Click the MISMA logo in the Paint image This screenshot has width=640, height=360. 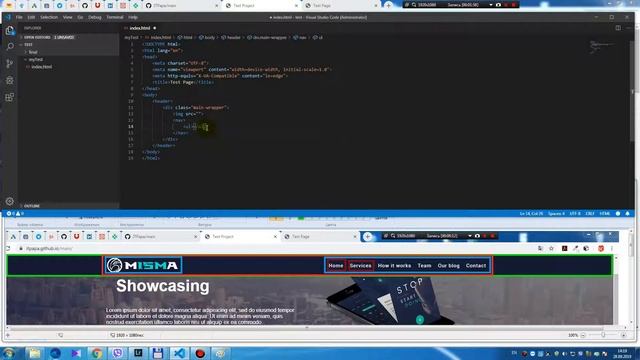(142, 265)
